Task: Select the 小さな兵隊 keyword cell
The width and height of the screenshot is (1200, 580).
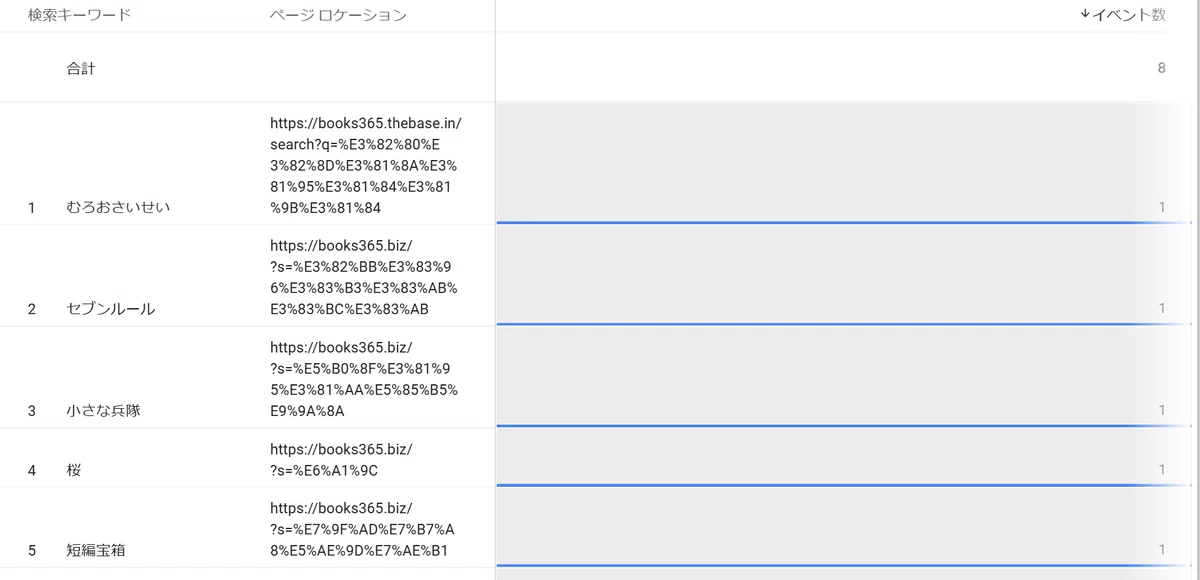Action: pyautogui.click(x=102, y=410)
